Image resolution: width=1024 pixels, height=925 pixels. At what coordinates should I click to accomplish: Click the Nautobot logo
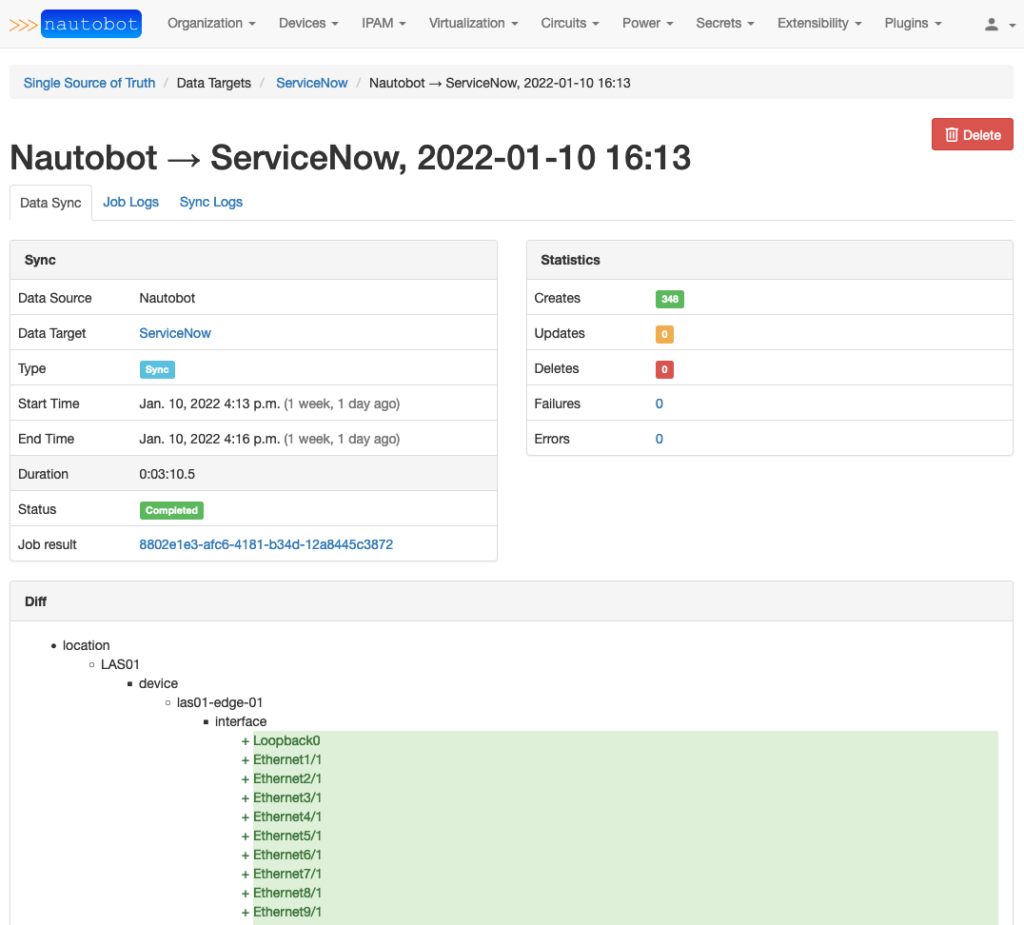click(75, 24)
